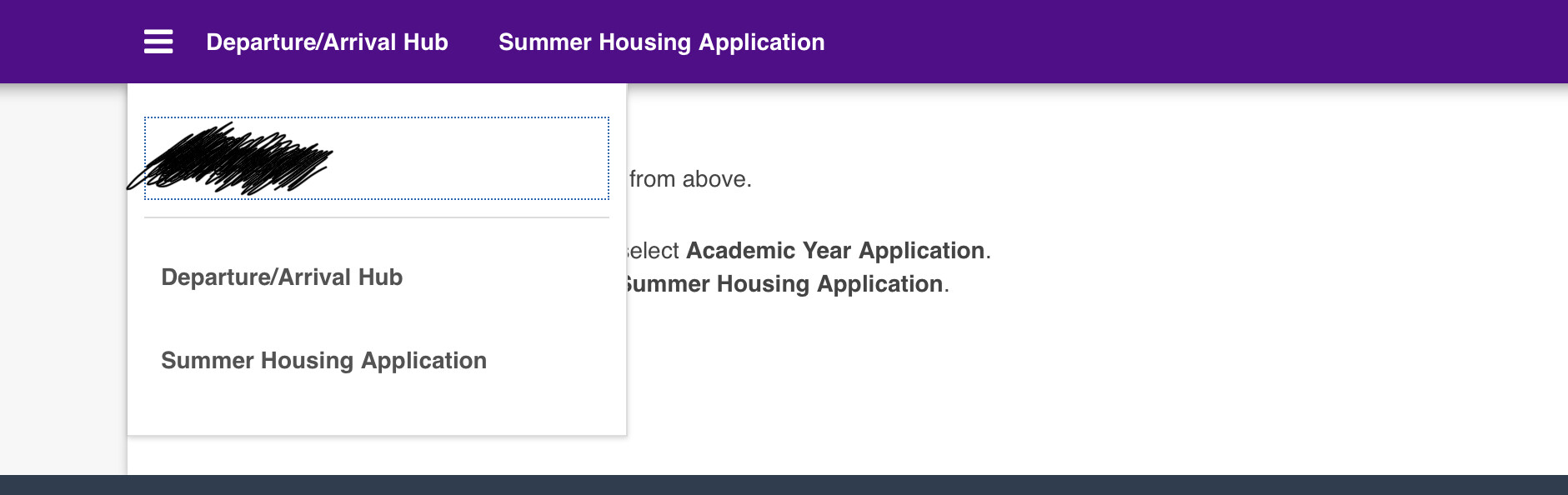Image resolution: width=1568 pixels, height=495 pixels.
Task: Click the divider line under the scribbled item
Action: [377, 217]
